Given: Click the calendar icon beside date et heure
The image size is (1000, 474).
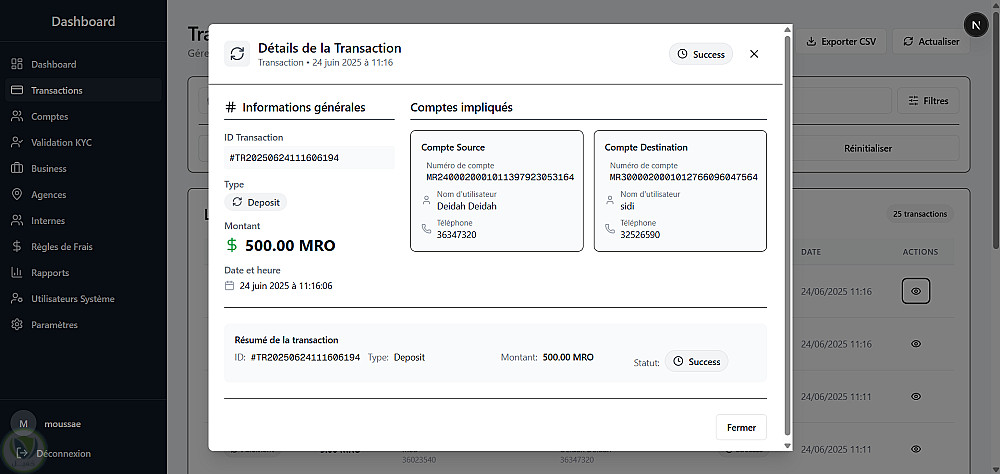Looking at the screenshot, I should 230,286.
